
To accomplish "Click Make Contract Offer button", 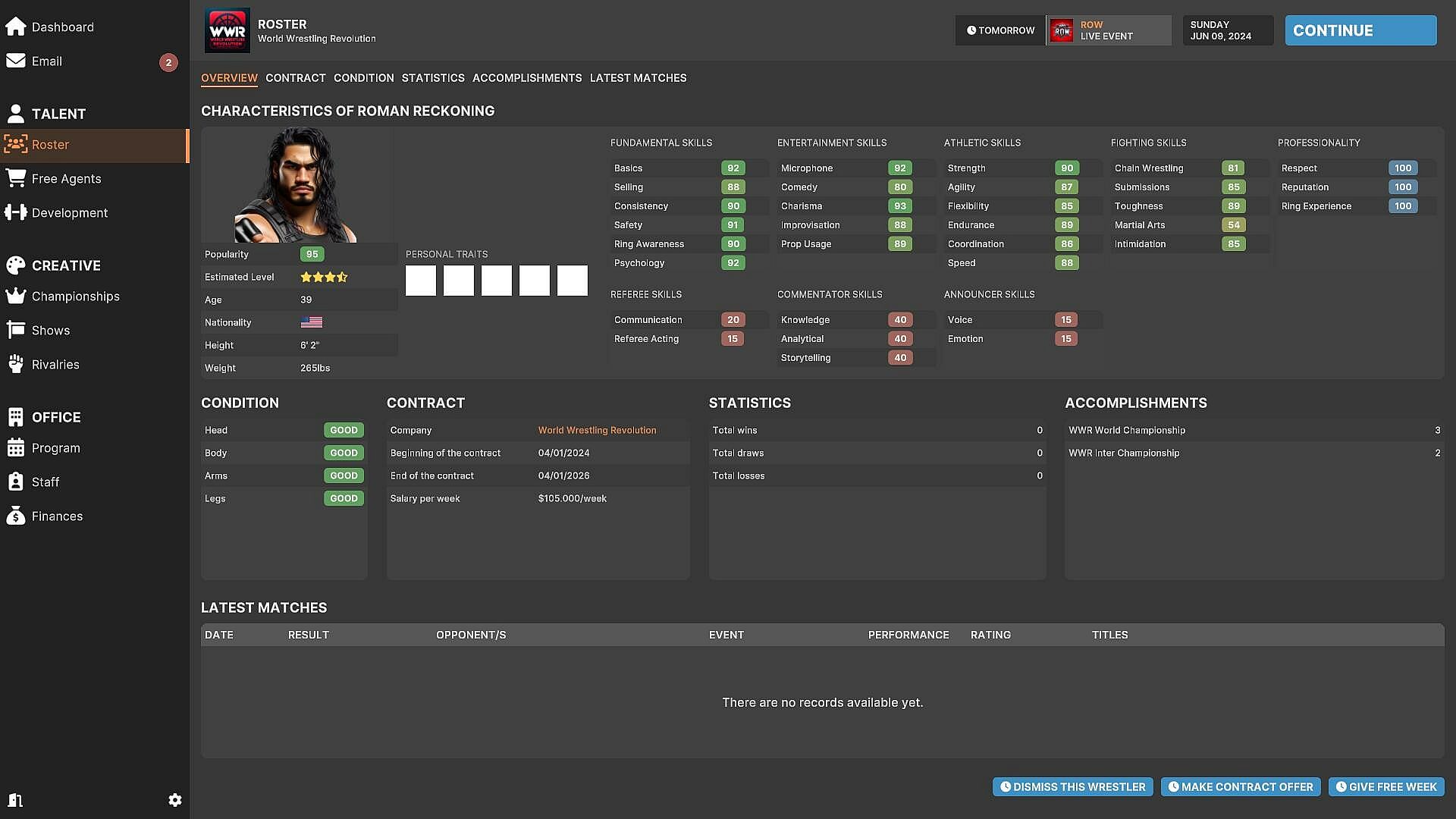I will click(1241, 787).
